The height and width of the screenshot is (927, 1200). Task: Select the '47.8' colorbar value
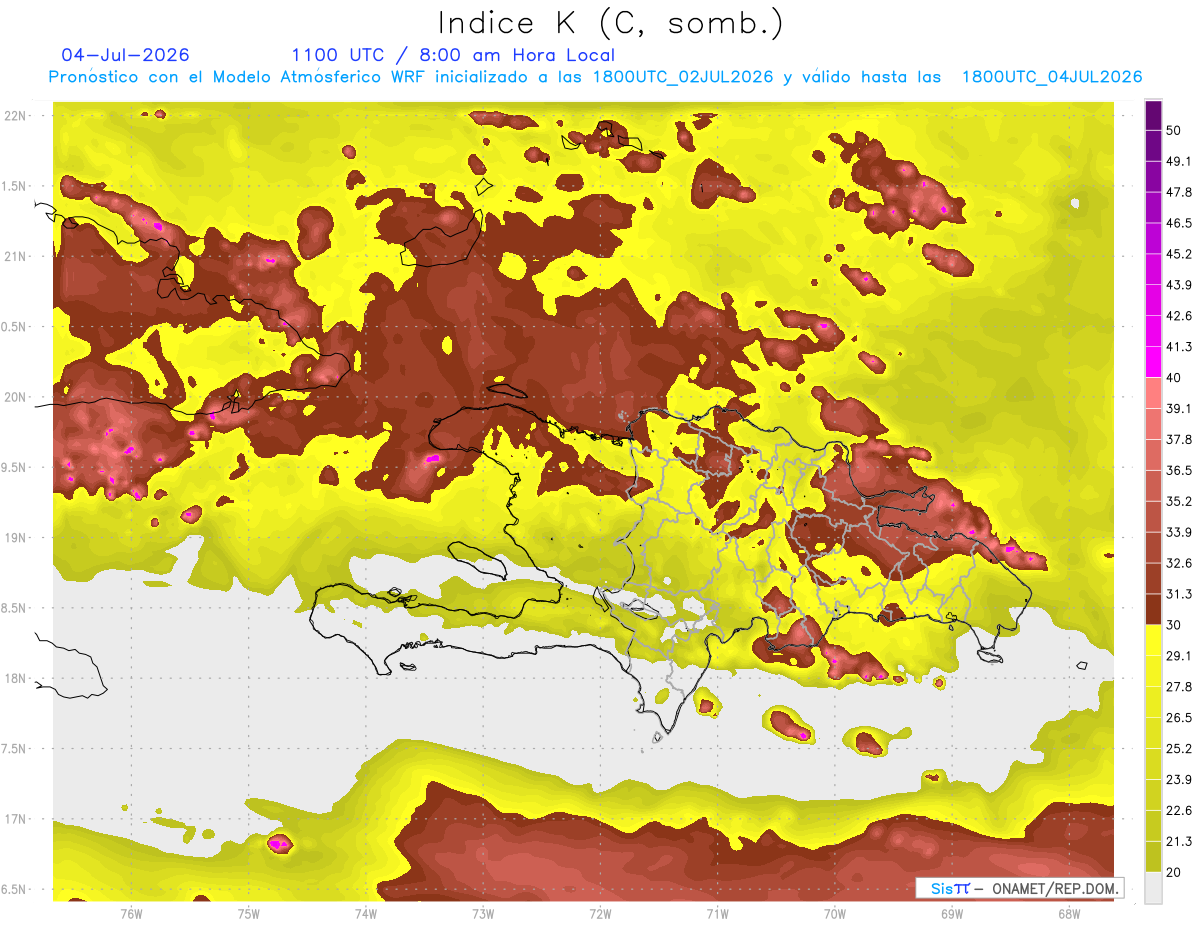click(x=1179, y=192)
